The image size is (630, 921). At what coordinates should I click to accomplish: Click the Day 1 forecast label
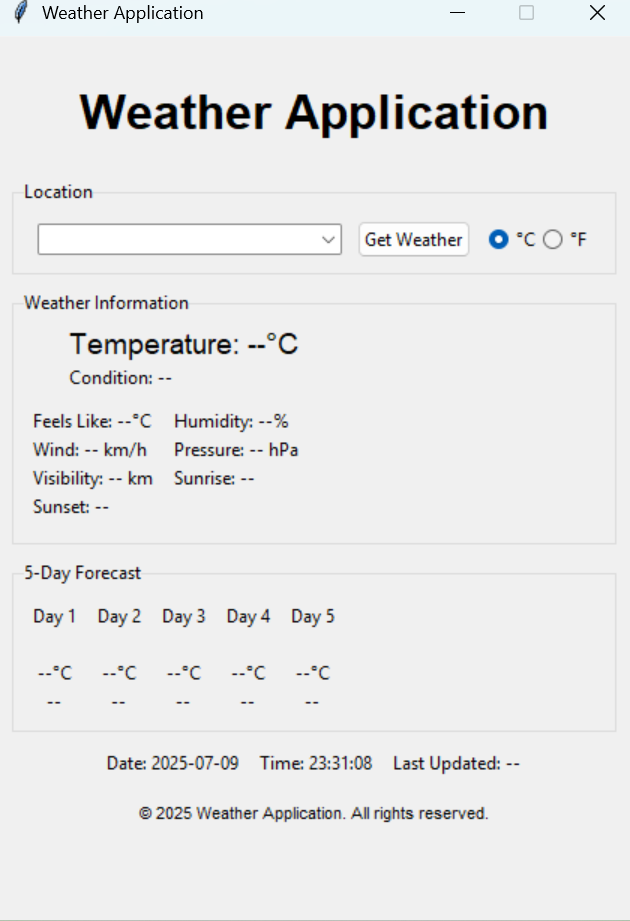point(55,617)
